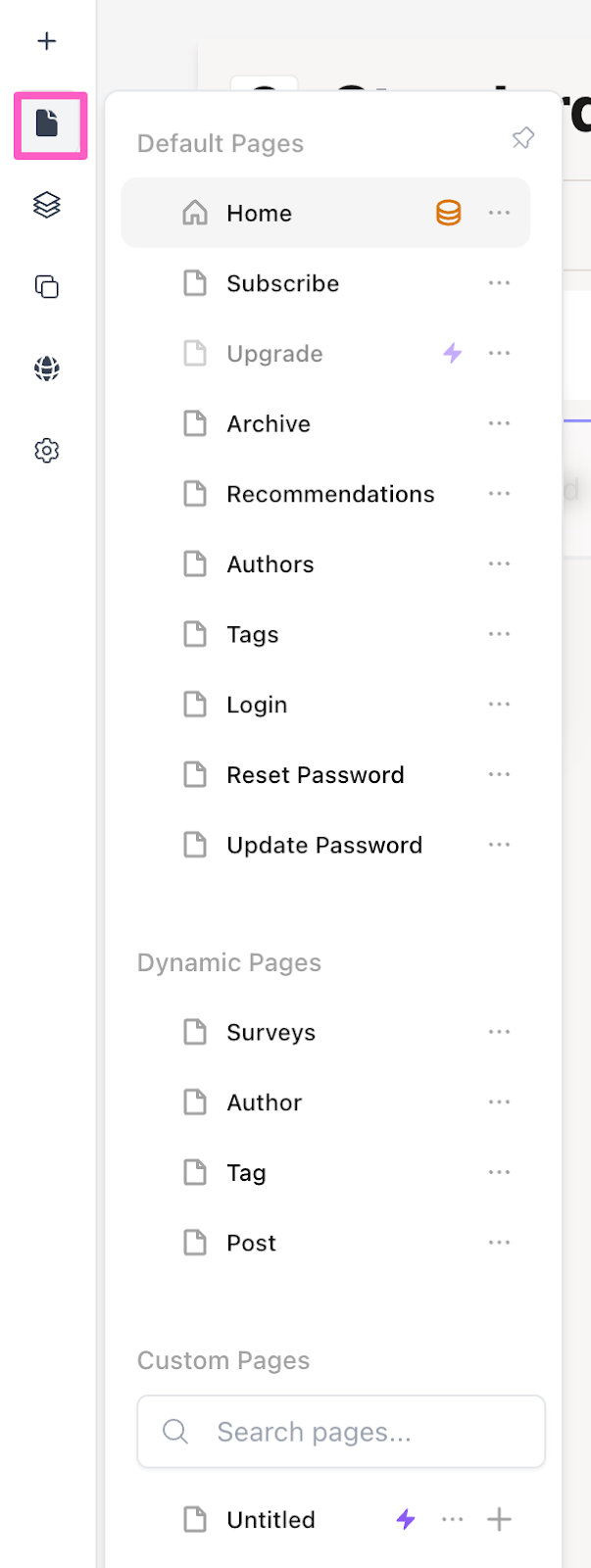This screenshot has width=591, height=1568.
Task: Select the Recommendations page
Action: point(325,494)
